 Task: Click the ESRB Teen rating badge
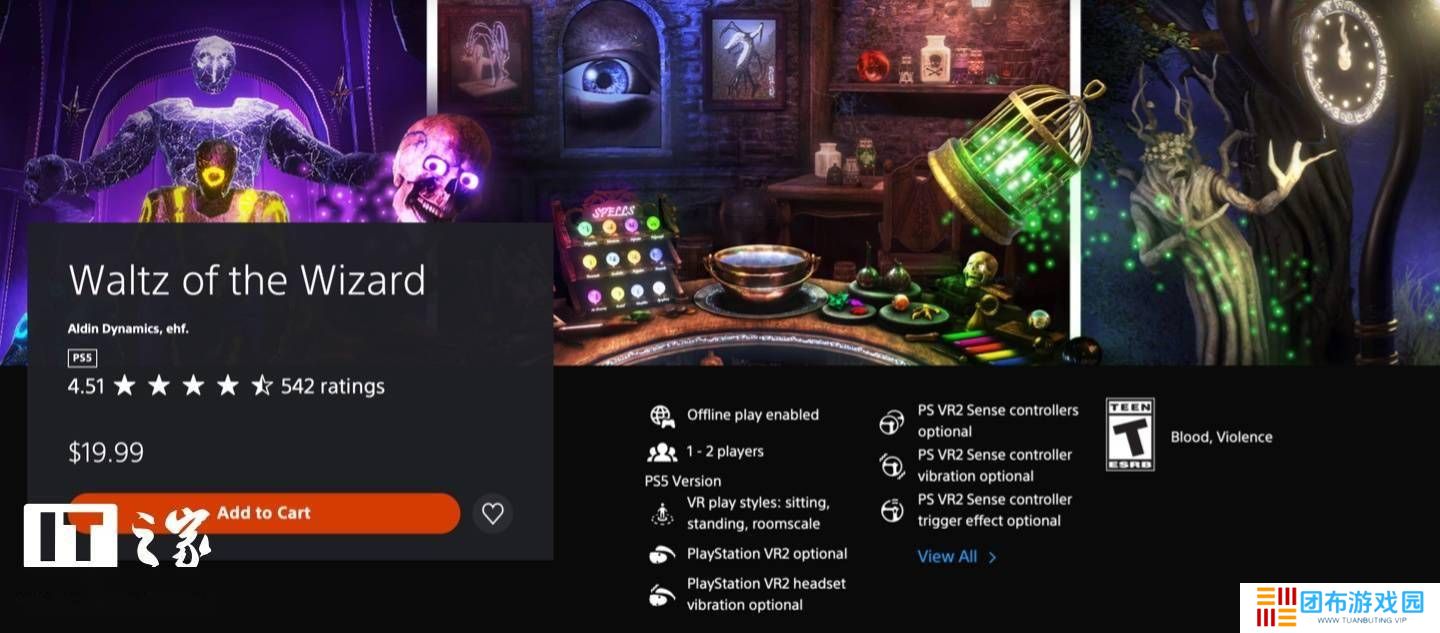[1130, 434]
